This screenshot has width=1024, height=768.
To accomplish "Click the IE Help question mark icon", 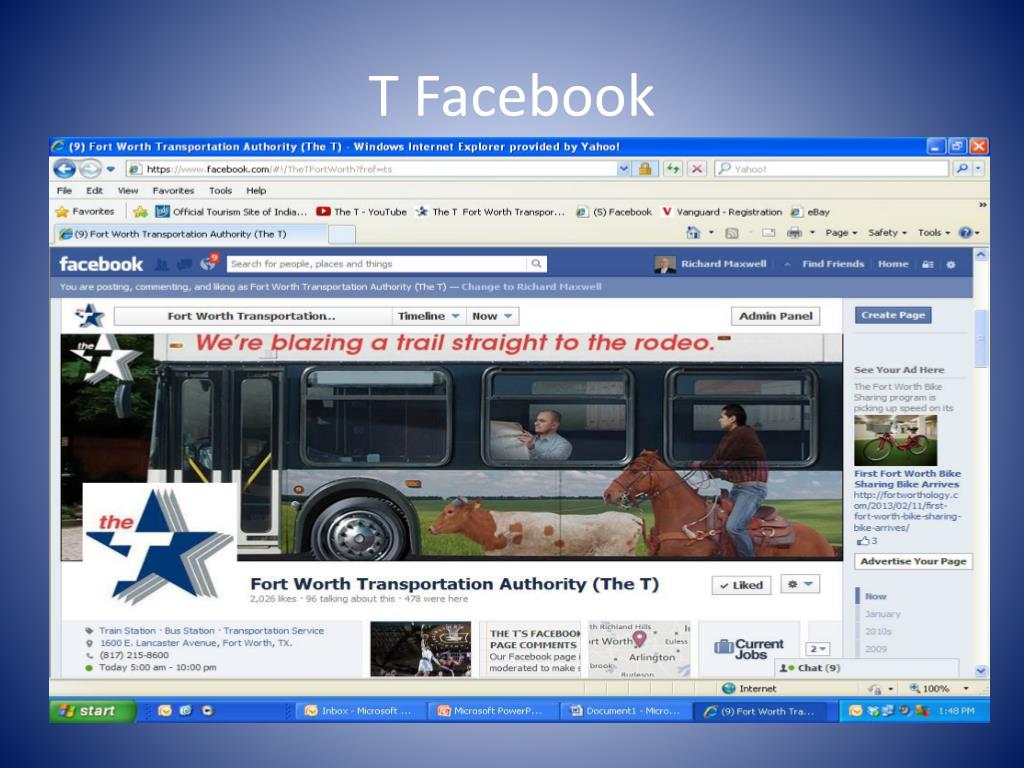I will (965, 232).
